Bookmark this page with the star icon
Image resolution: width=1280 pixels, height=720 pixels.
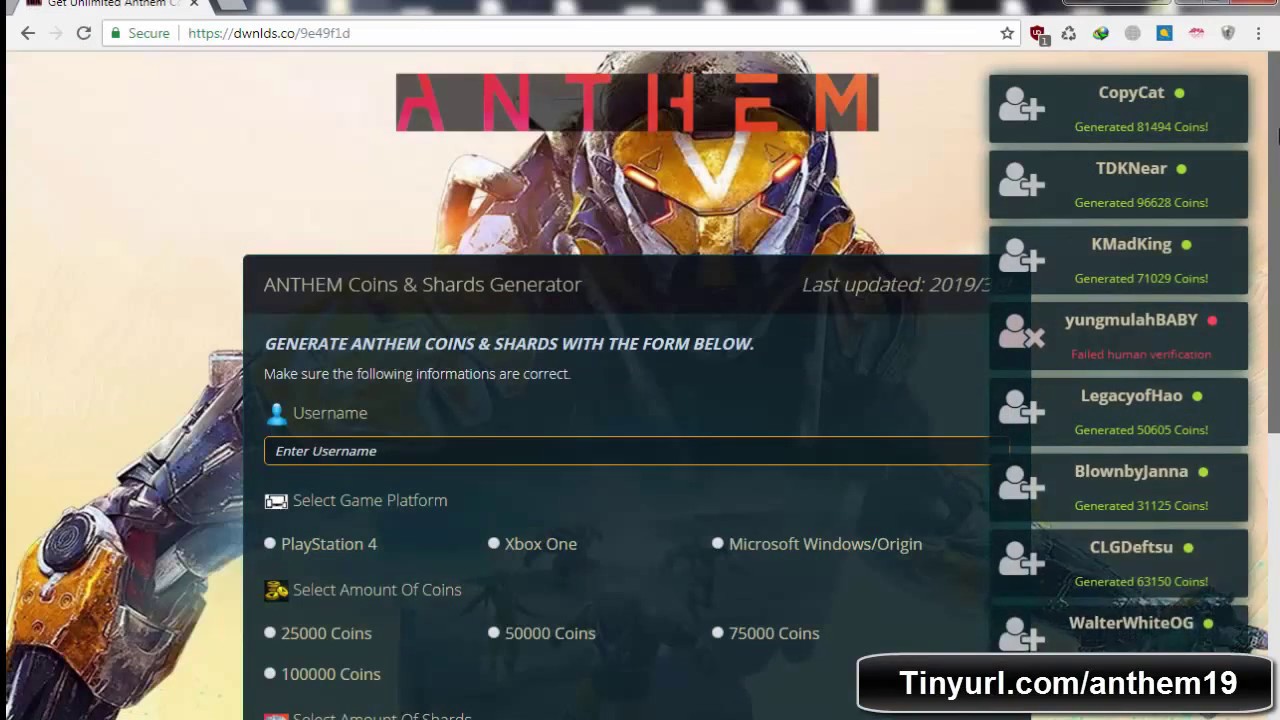(1007, 33)
